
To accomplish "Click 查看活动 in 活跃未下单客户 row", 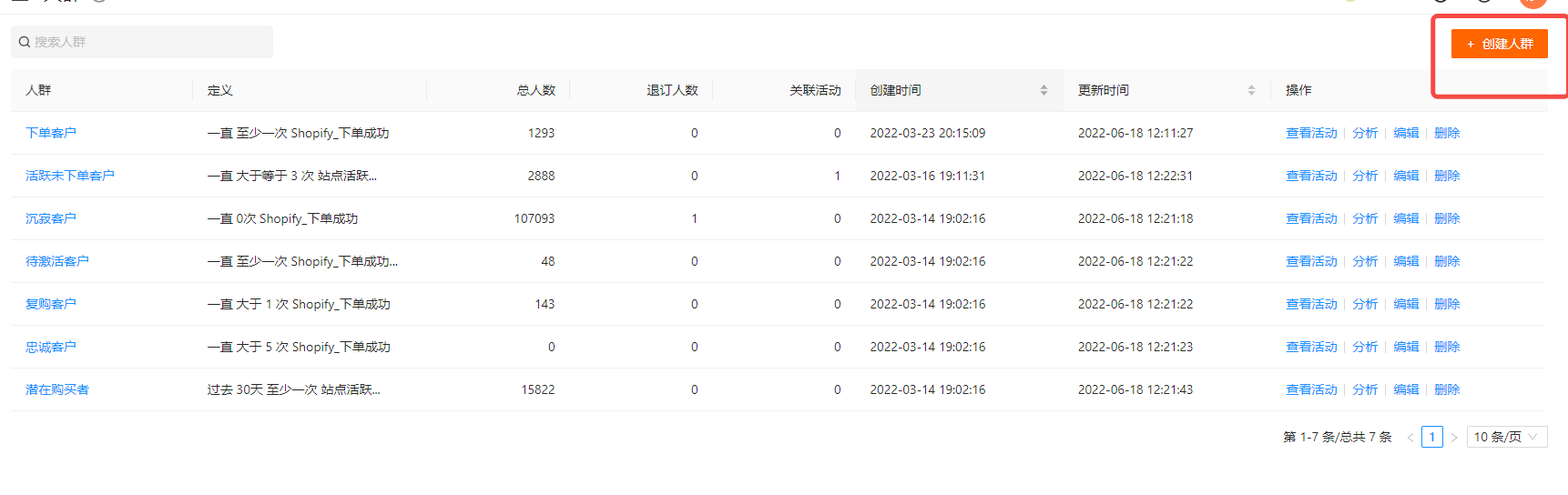I will [1311, 176].
